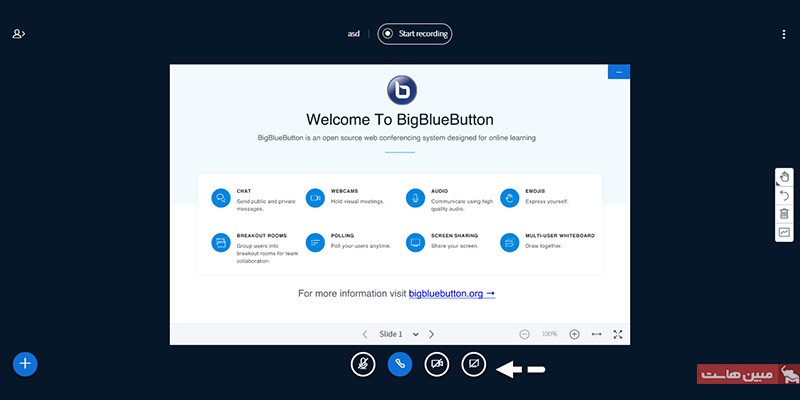
Task: Toggle multi-user whiteboard icon in the toolbar
Action: (x=784, y=232)
